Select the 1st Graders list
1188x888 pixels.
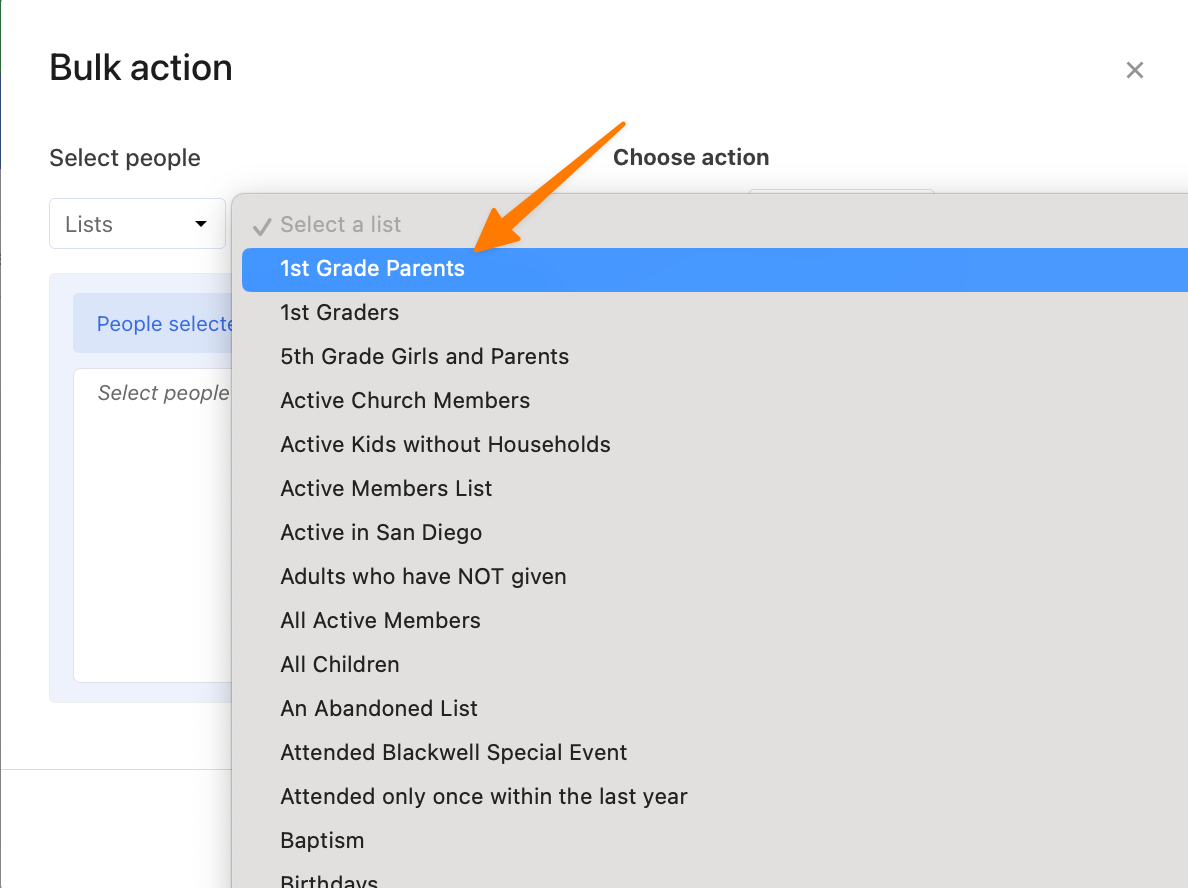click(x=714, y=313)
